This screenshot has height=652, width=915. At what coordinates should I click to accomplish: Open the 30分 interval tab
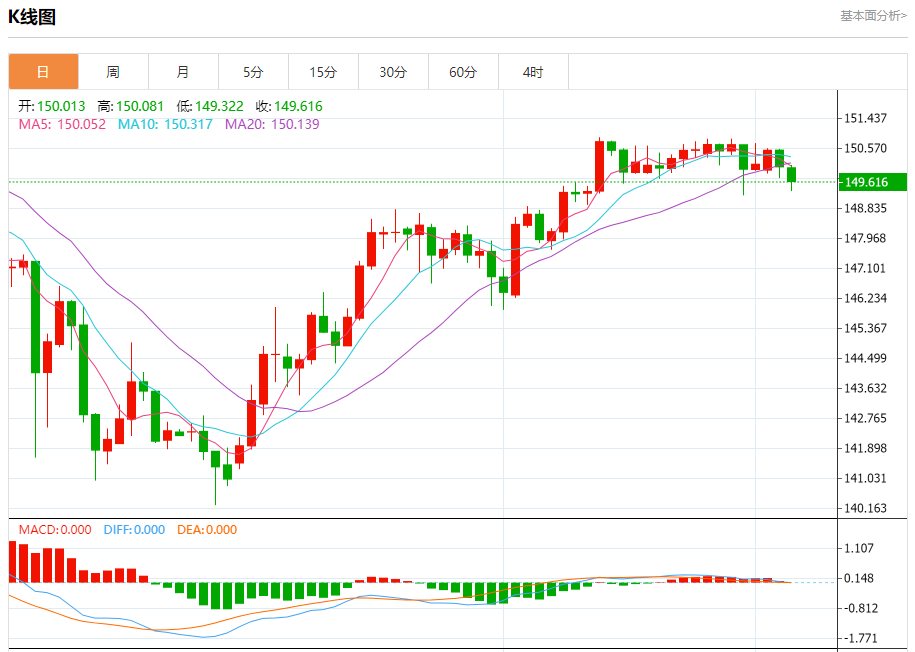393,72
